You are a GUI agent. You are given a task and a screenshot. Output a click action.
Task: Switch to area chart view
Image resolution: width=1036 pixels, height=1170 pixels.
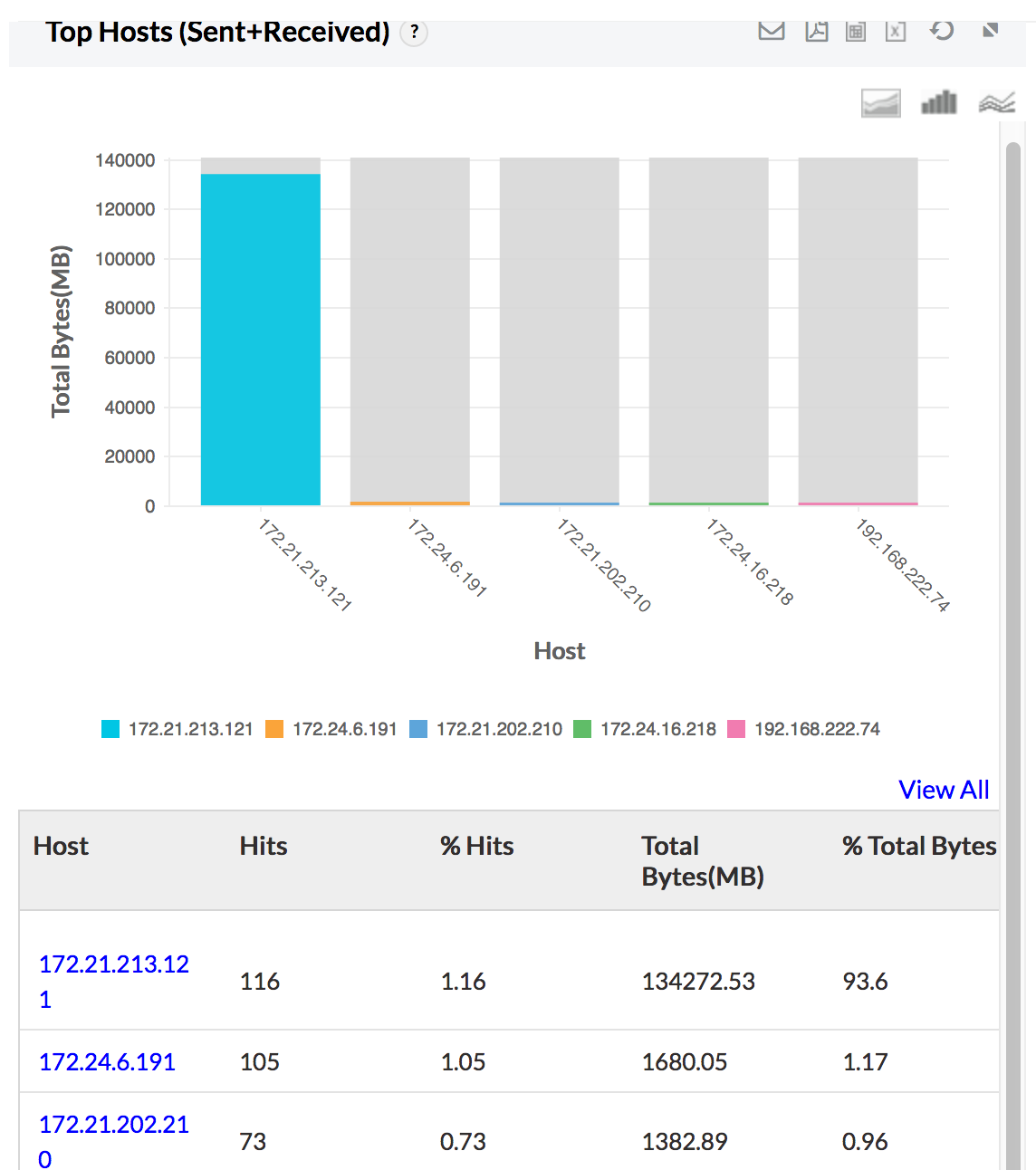click(880, 103)
